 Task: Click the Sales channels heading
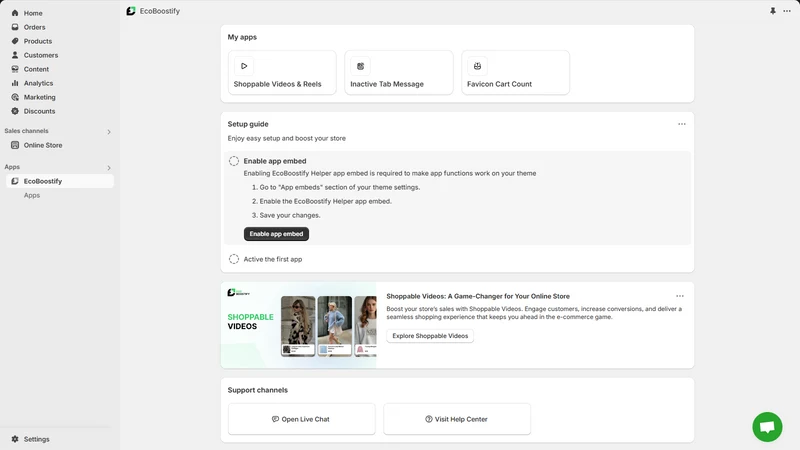coord(27,131)
